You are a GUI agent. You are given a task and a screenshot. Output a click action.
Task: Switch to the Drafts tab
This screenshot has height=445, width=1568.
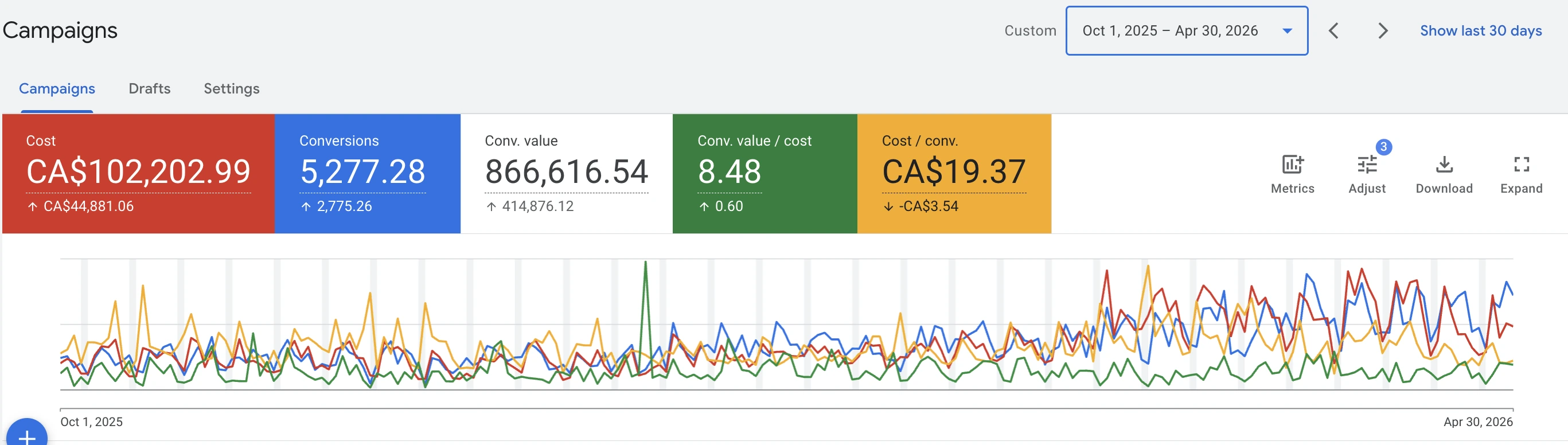pyautogui.click(x=149, y=89)
